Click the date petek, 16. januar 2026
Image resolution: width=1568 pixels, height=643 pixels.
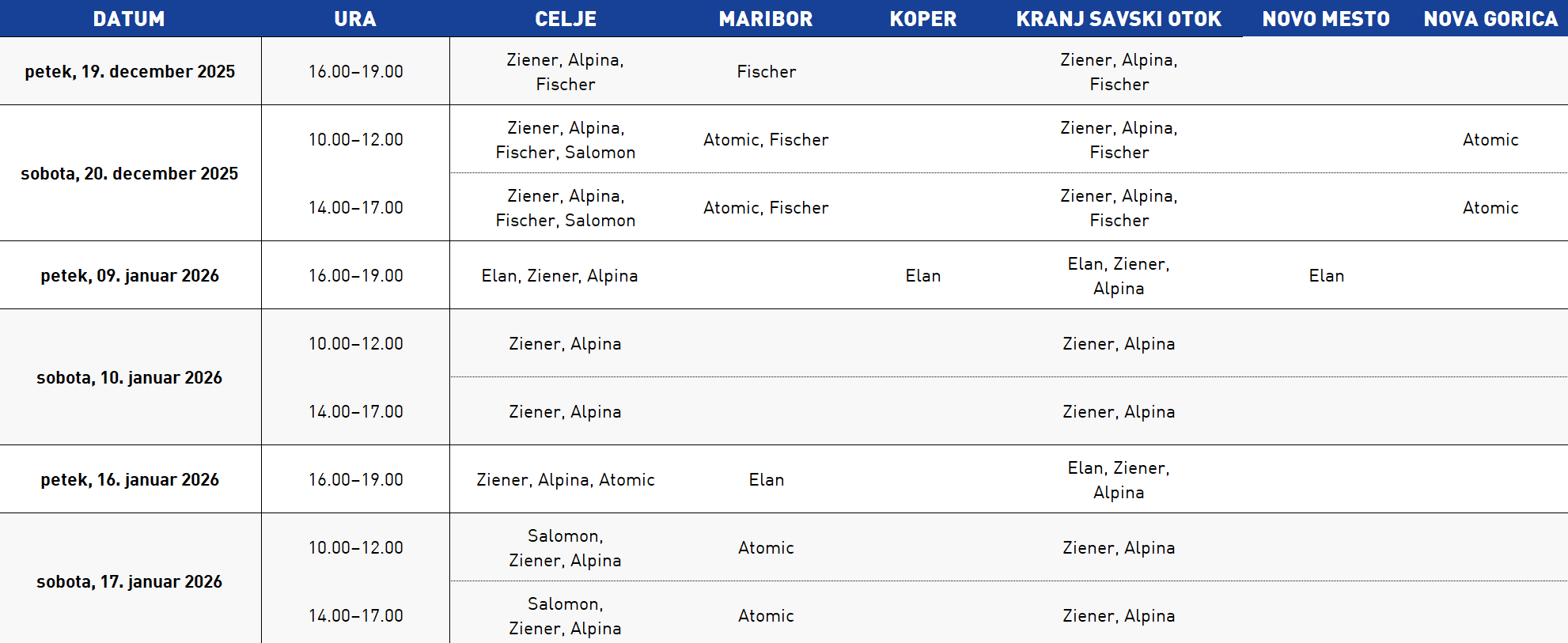(130, 479)
